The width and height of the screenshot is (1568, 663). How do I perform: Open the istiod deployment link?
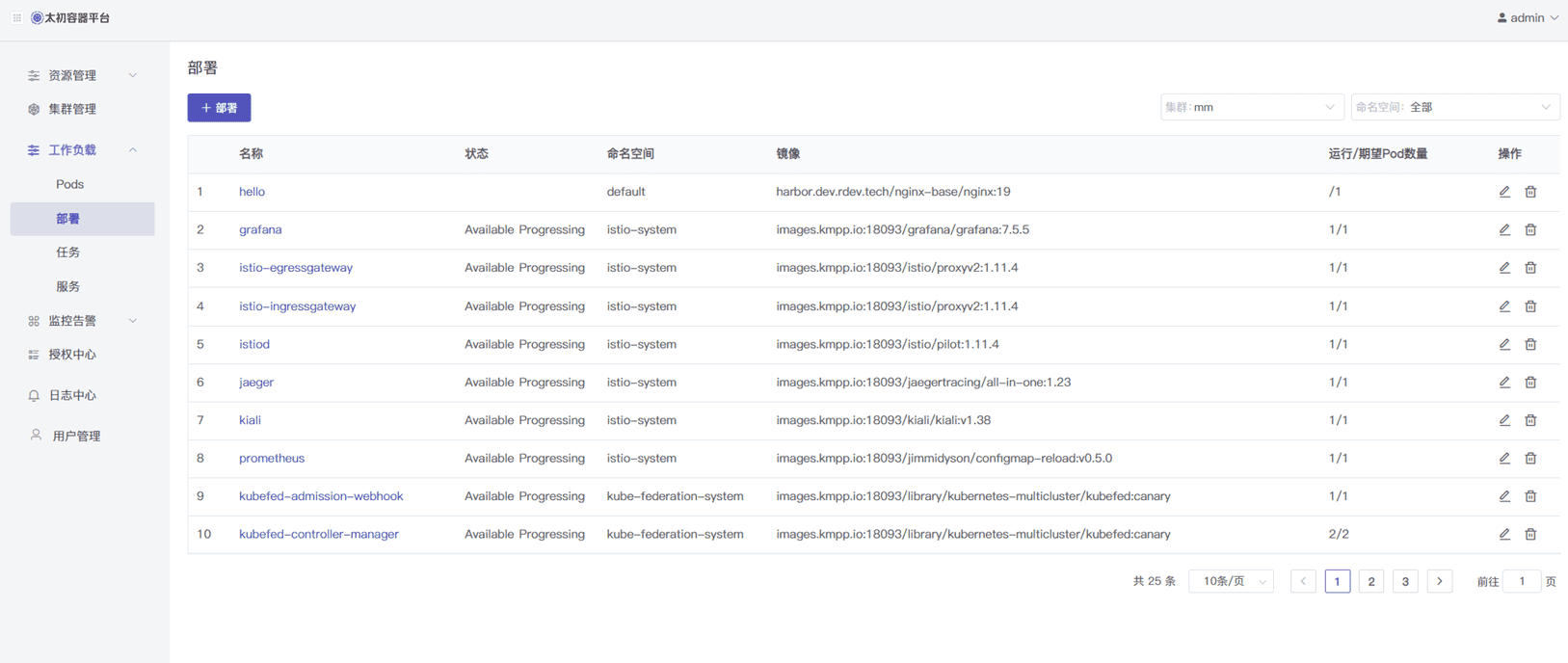(254, 344)
